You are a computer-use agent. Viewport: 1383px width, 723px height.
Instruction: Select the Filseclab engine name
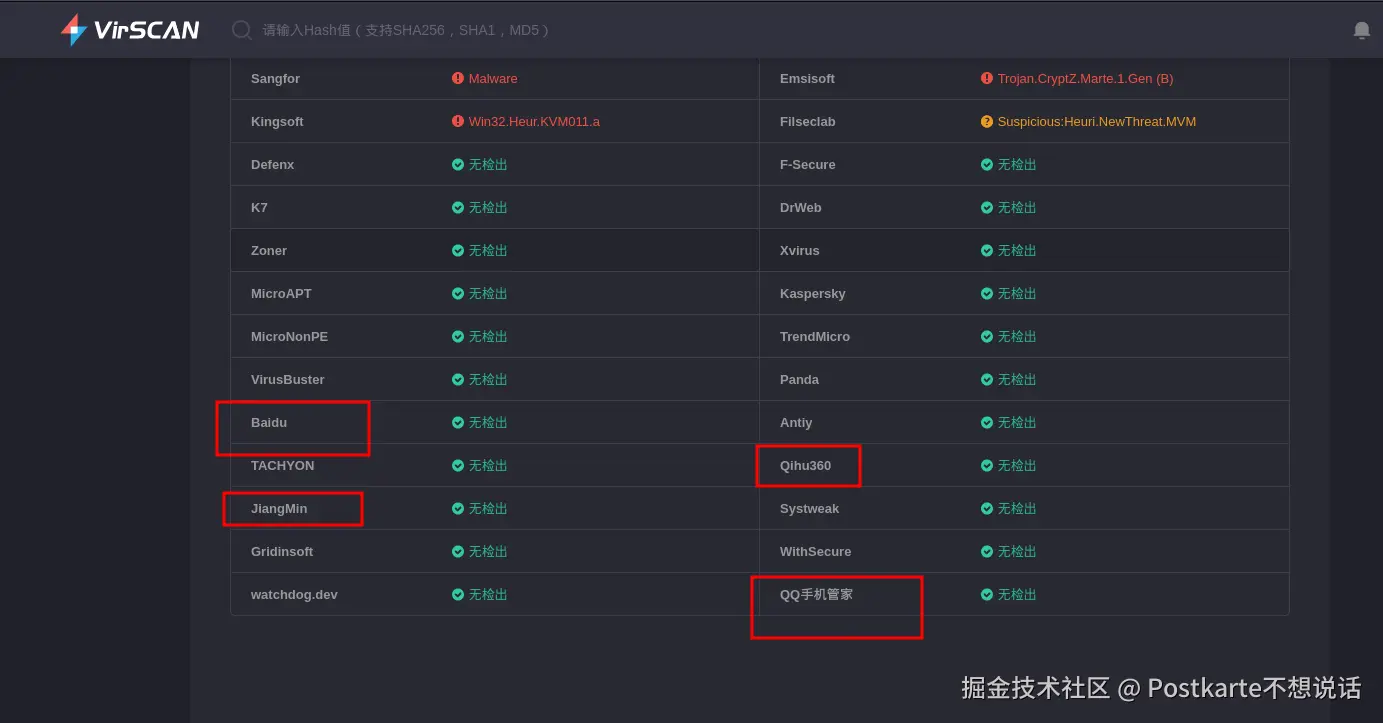(807, 121)
